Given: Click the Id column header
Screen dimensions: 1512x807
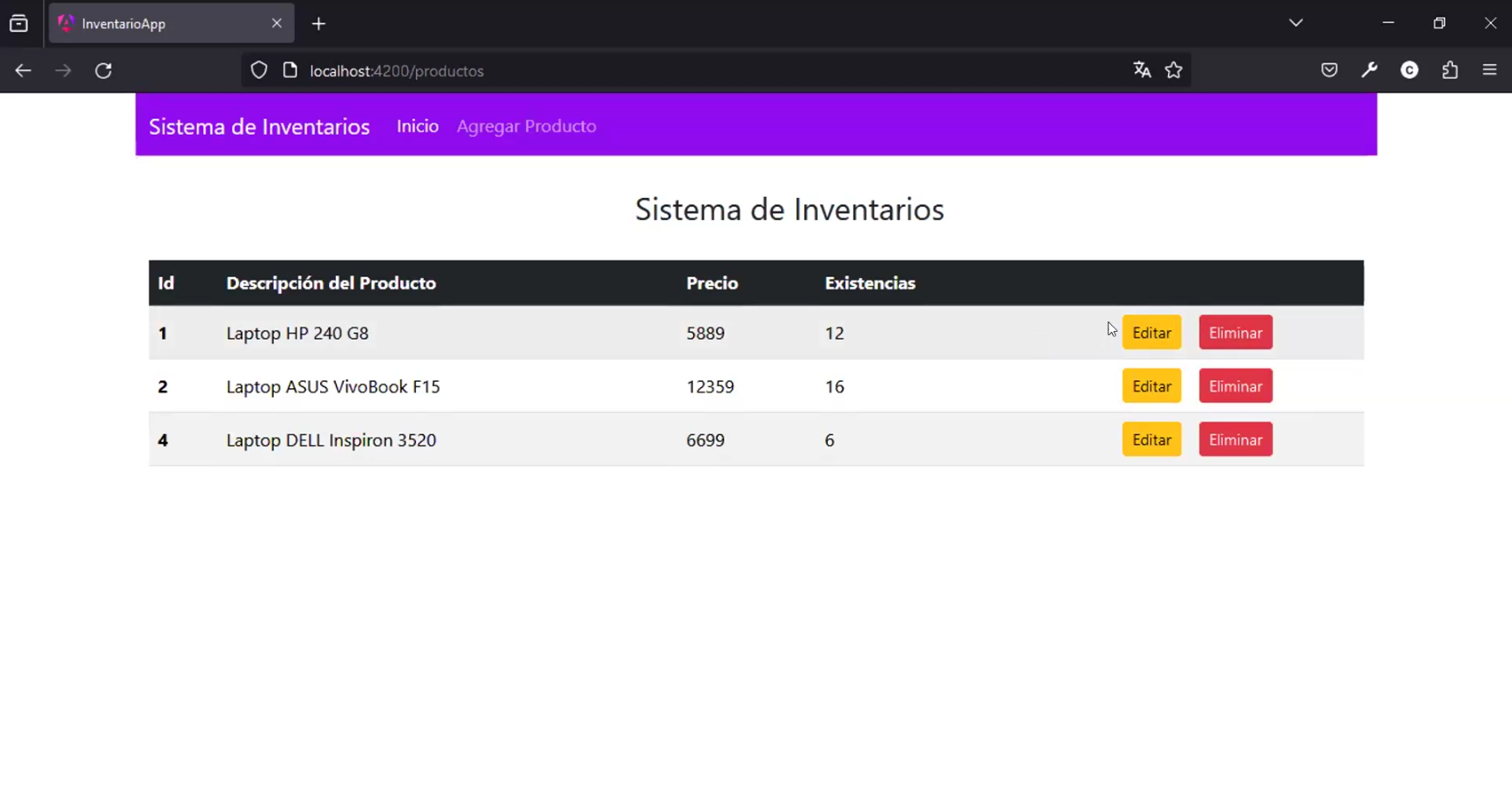Looking at the screenshot, I should pos(166,283).
